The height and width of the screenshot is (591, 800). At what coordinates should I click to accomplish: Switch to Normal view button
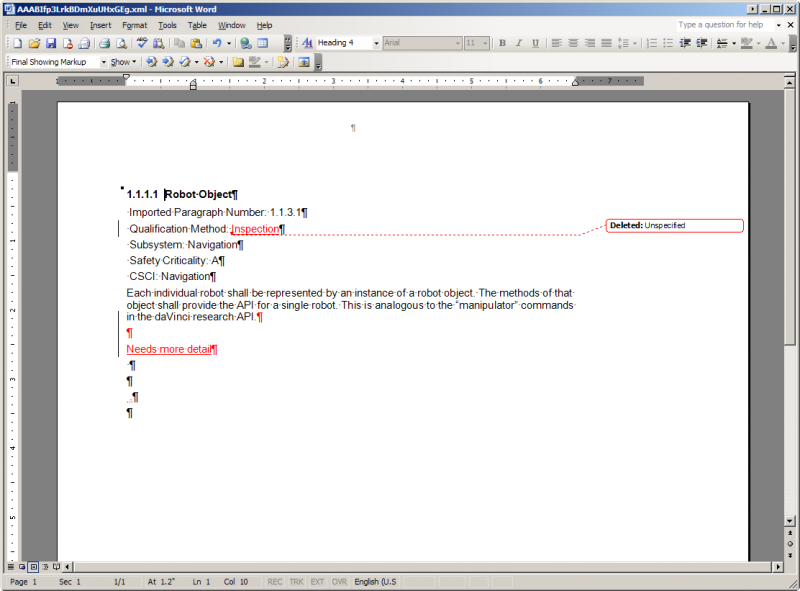pyautogui.click(x=10, y=567)
